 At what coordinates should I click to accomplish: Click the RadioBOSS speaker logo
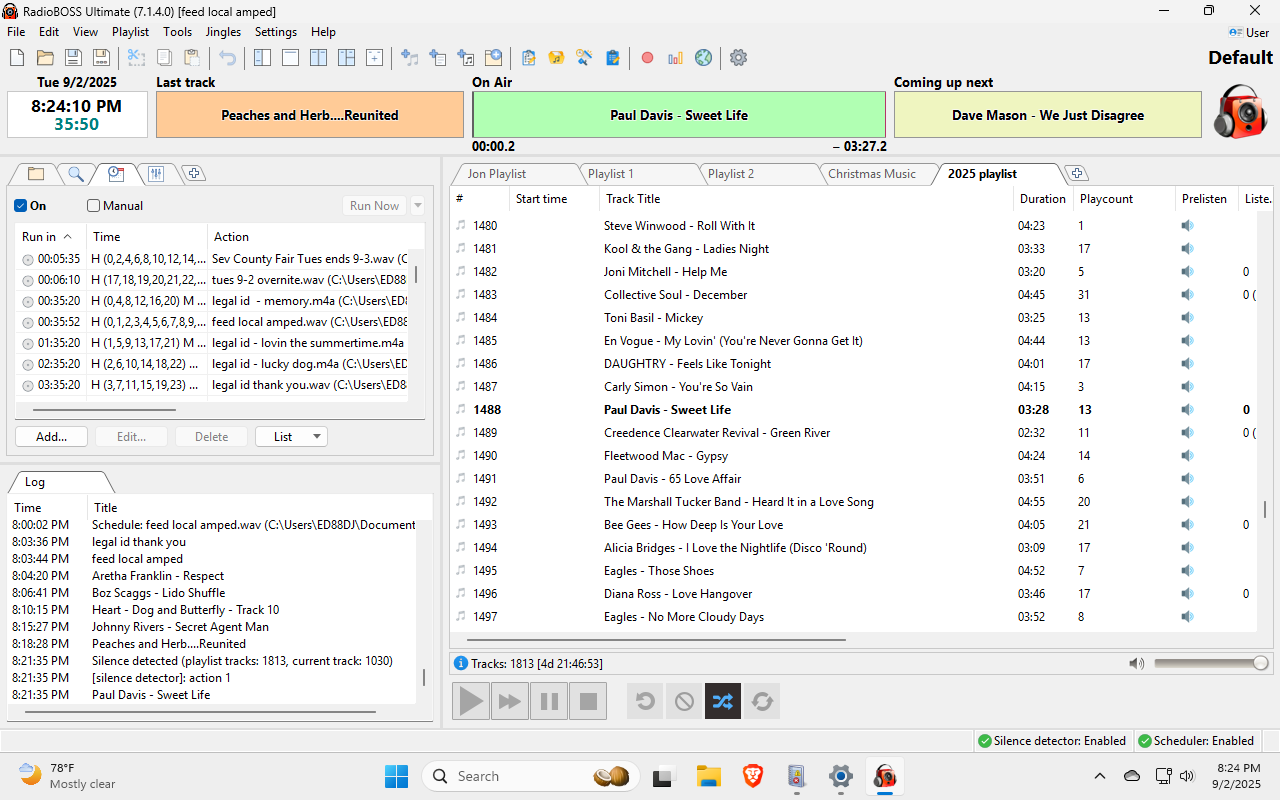1240,112
